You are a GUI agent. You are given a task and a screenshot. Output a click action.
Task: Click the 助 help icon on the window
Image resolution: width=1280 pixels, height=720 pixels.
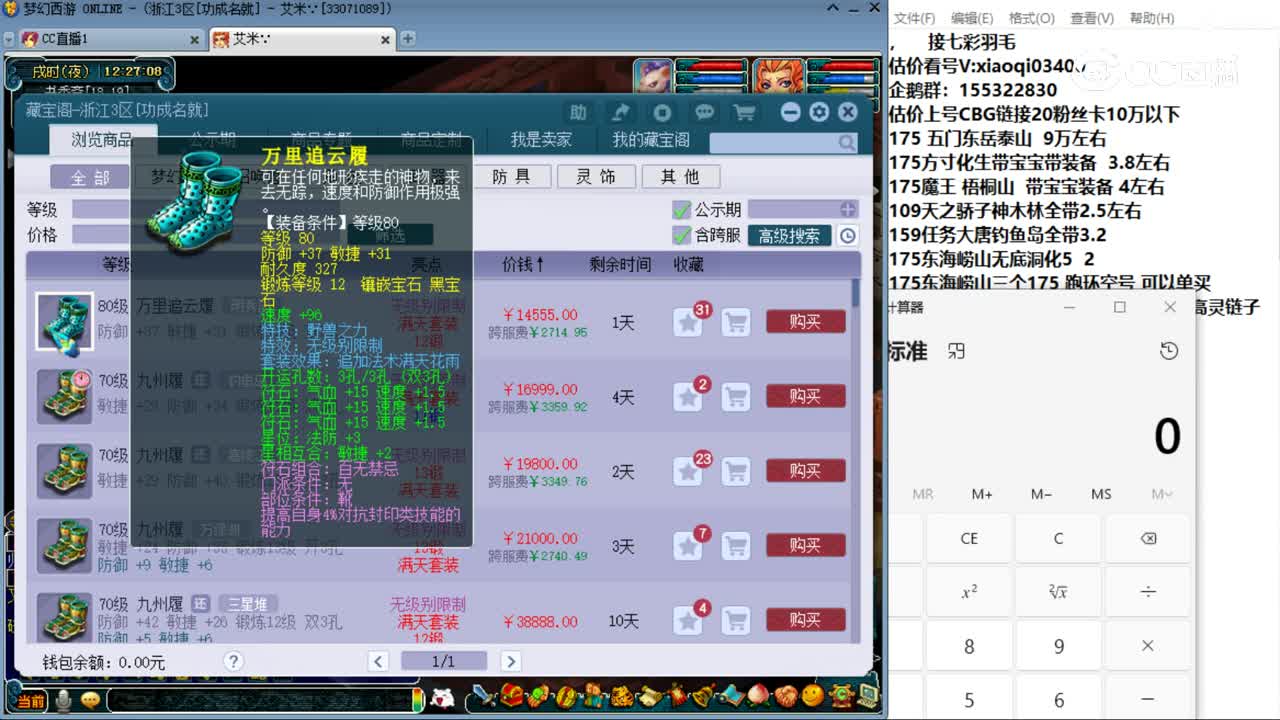click(579, 112)
